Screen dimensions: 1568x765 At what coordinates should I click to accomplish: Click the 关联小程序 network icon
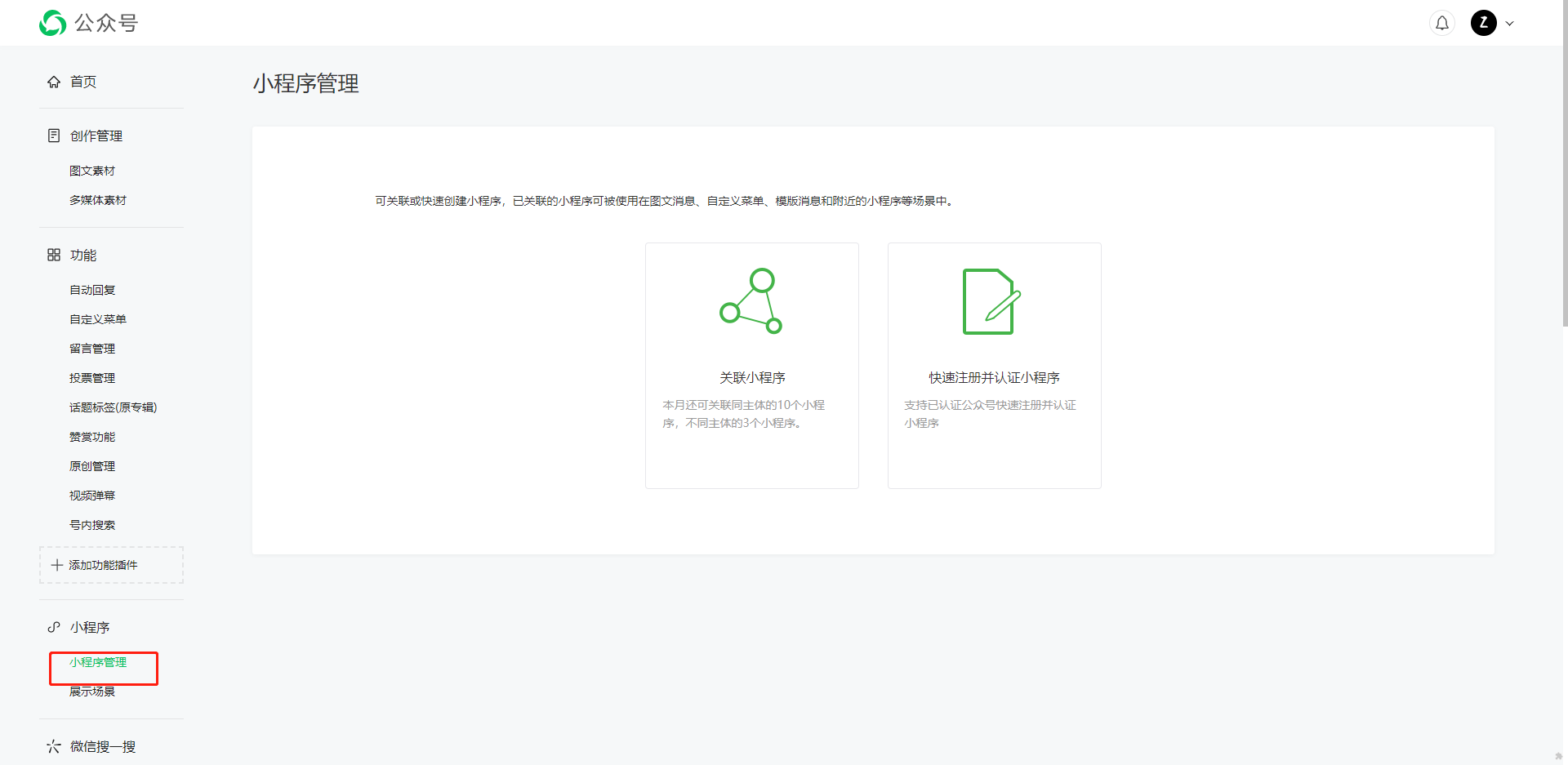coord(751,300)
